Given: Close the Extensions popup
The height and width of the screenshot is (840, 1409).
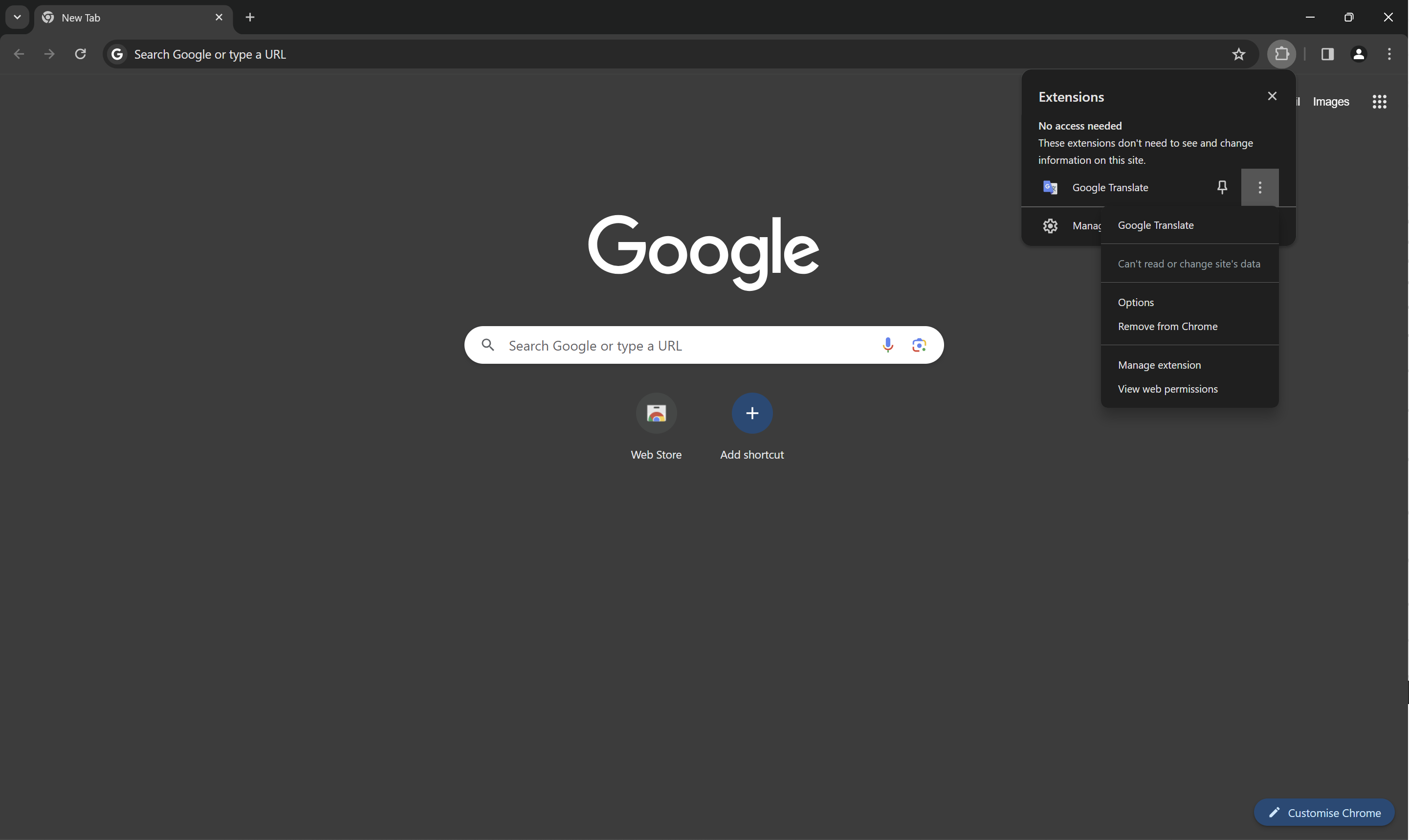Looking at the screenshot, I should [x=1272, y=96].
